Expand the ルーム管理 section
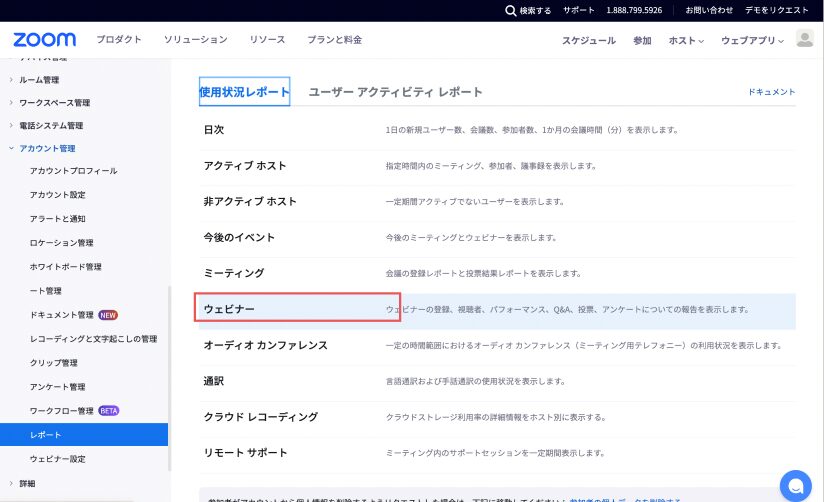Image resolution: width=824 pixels, height=502 pixels. [39, 79]
